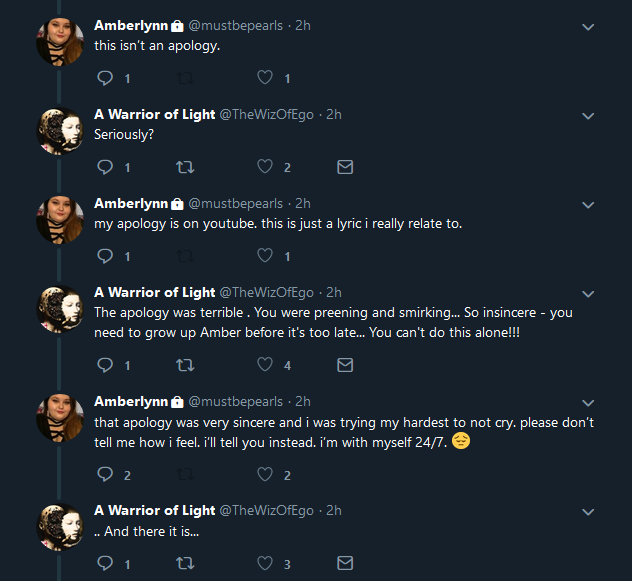Open the dropdown arrow on "The apology was terrible" tweet

[x=588, y=294]
